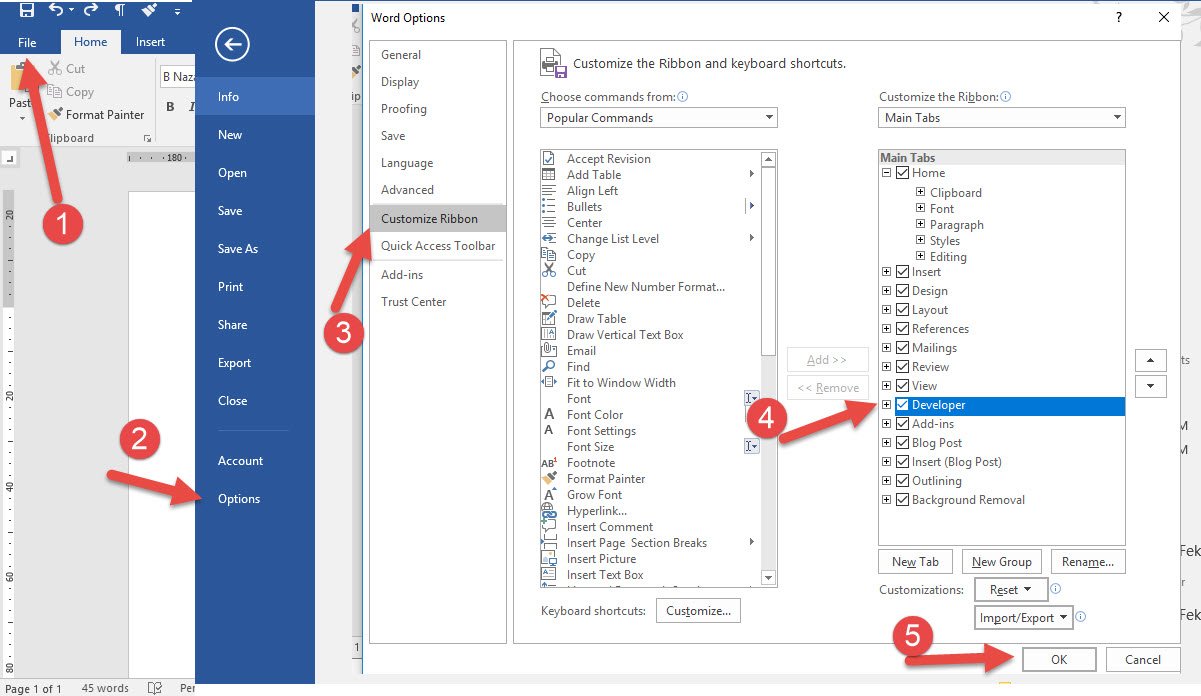Open the Customize the Ribbon dropdown
This screenshot has width=1201, height=696.
[x=1001, y=118]
